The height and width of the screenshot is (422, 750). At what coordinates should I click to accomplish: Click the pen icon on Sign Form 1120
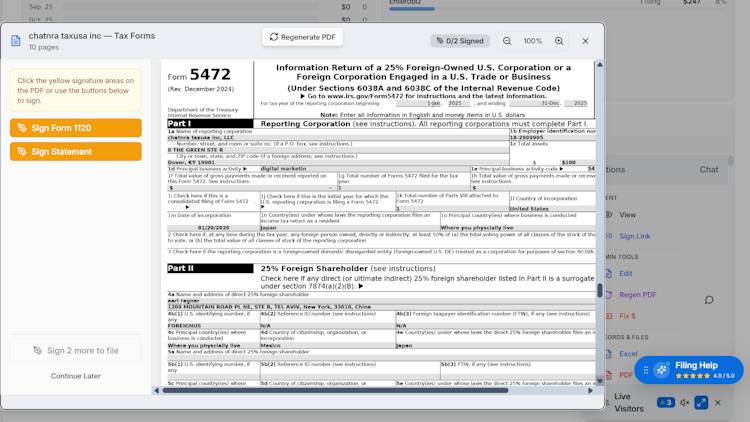click(22, 128)
